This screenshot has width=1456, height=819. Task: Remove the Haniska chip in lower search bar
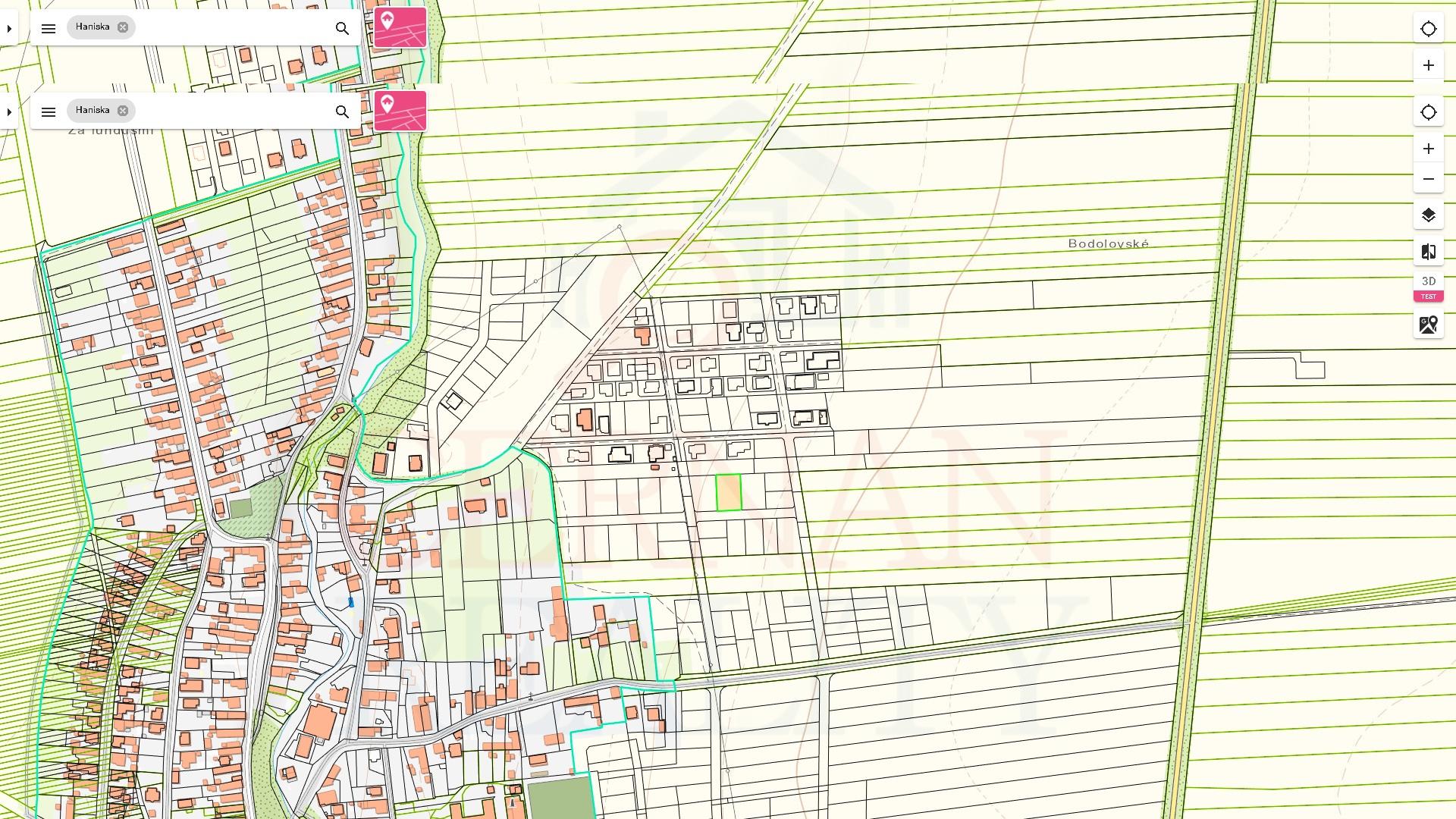coord(122,111)
